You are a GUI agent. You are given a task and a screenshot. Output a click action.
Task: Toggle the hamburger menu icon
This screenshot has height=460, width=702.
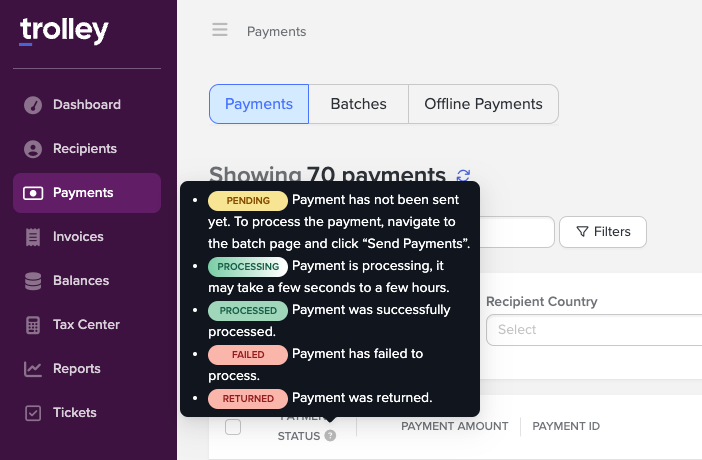point(220,30)
